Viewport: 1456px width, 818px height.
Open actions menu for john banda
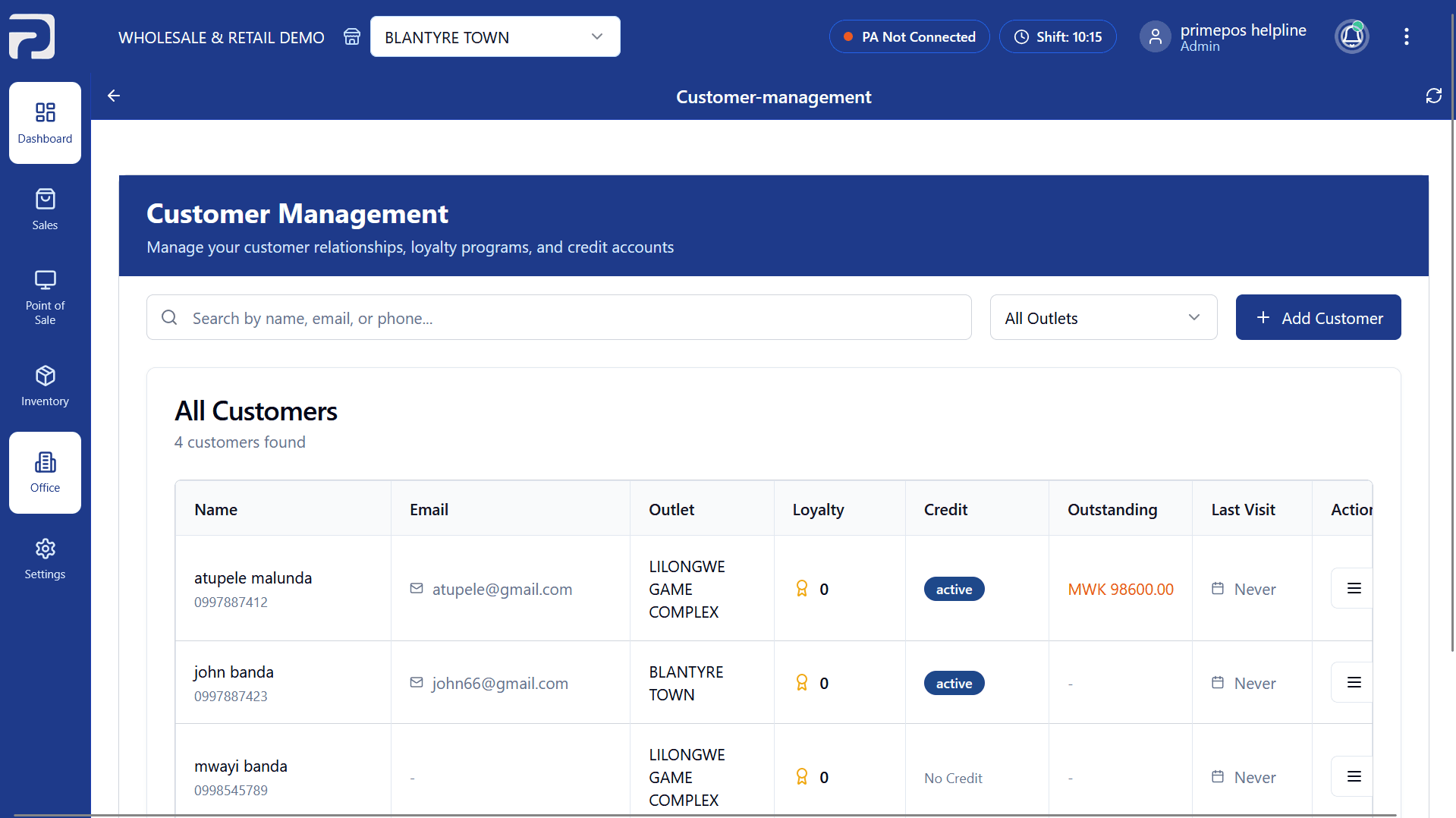point(1353,682)
